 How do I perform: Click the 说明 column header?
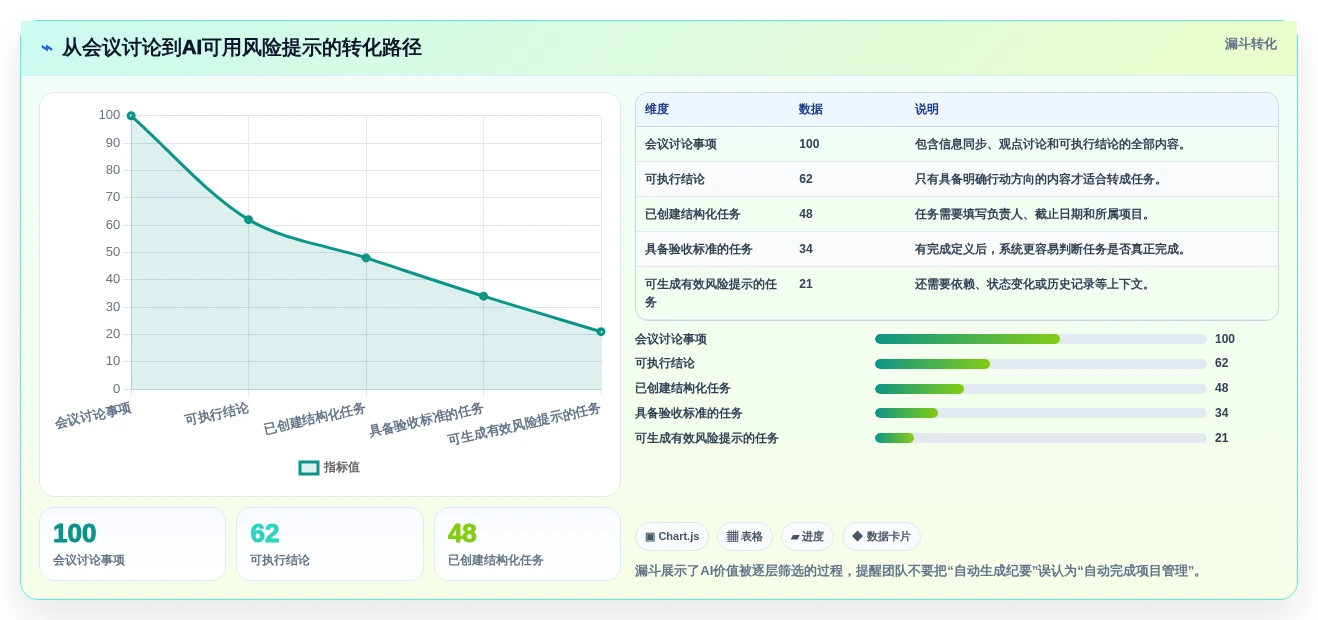click(927, 110)
